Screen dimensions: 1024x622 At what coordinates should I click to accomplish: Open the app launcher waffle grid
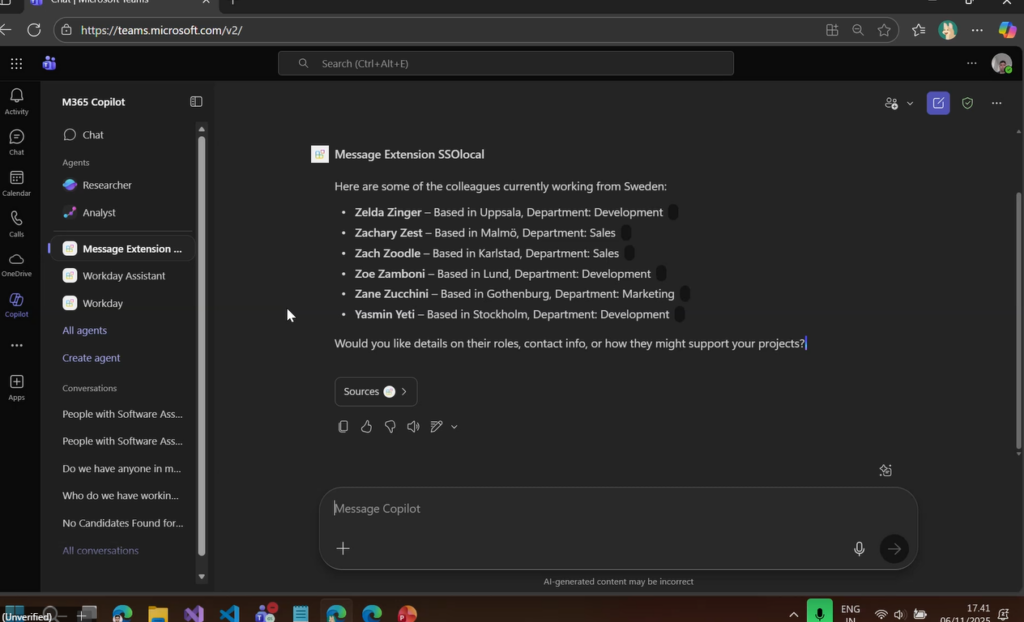click(16, 63)
